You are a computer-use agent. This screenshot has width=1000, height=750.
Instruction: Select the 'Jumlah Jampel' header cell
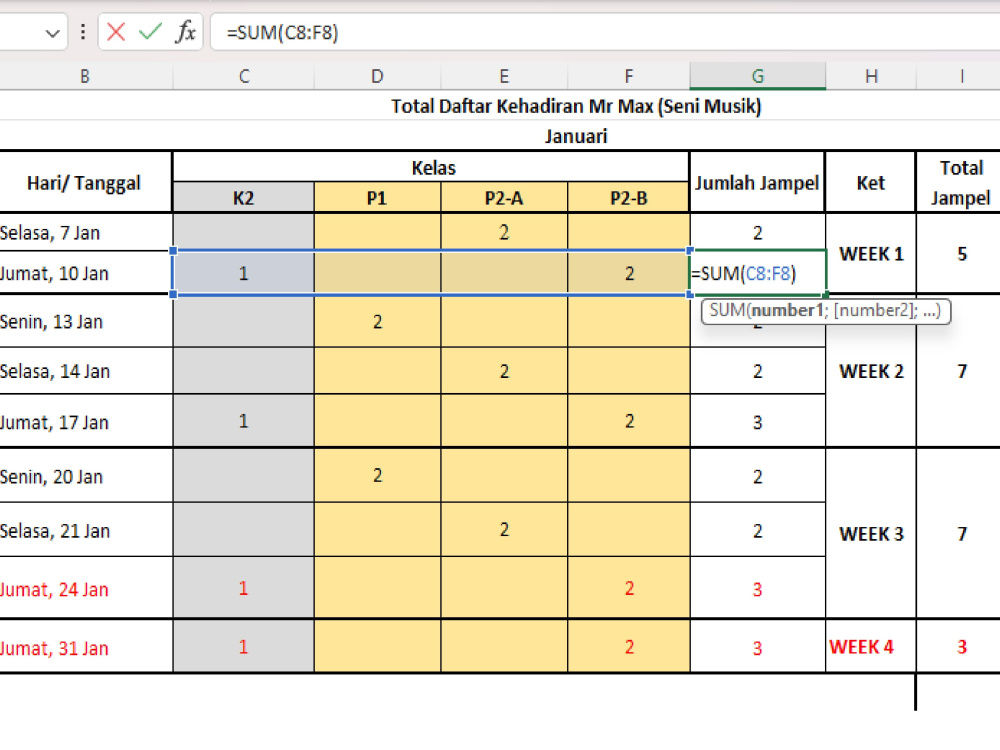[x=758, y=182]
